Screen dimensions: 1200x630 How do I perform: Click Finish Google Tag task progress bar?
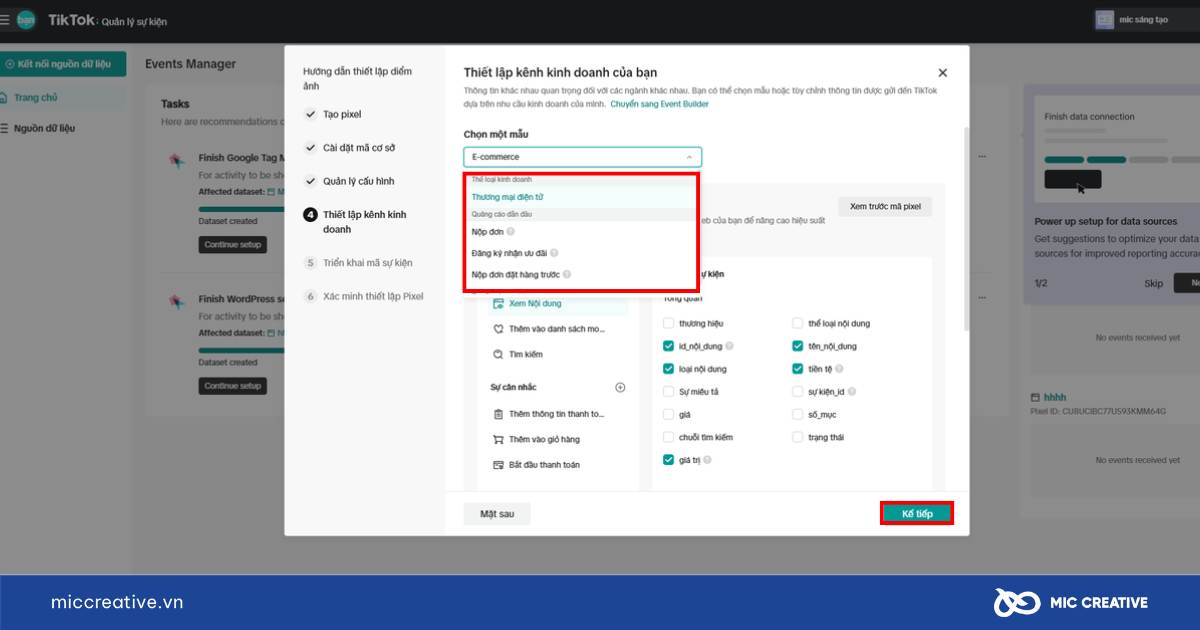(241, 209)
